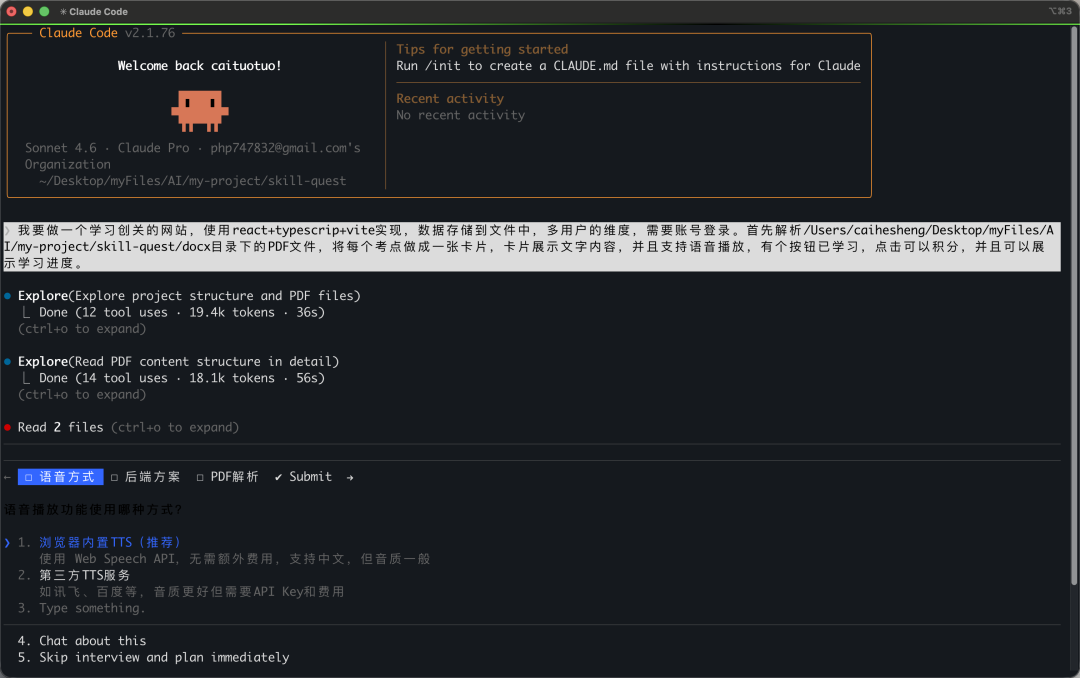The height and width of the screenshot is (678, 1080).
Task: Select option 2 第三方TTS服务
Action: (x=84, y=575)
